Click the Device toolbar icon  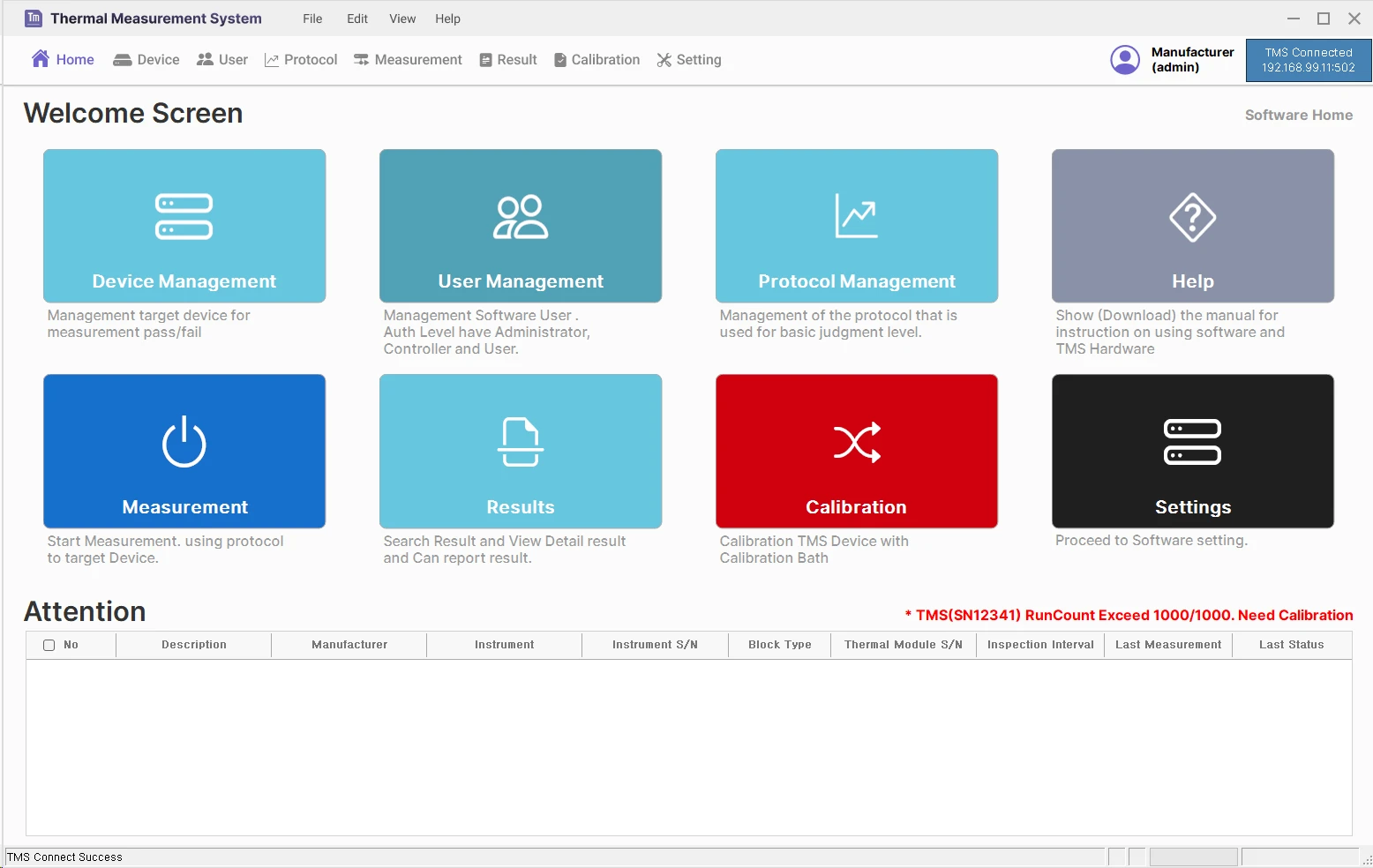[x=123, y=60]
